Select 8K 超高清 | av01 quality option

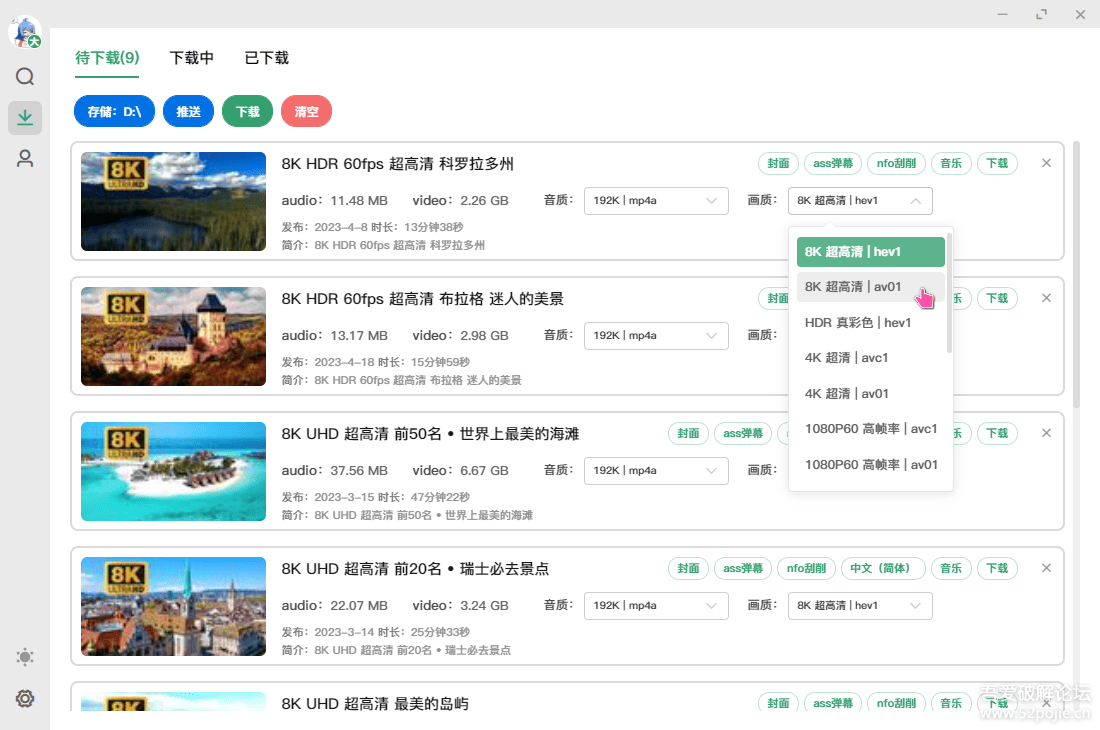tap(871, 287)
